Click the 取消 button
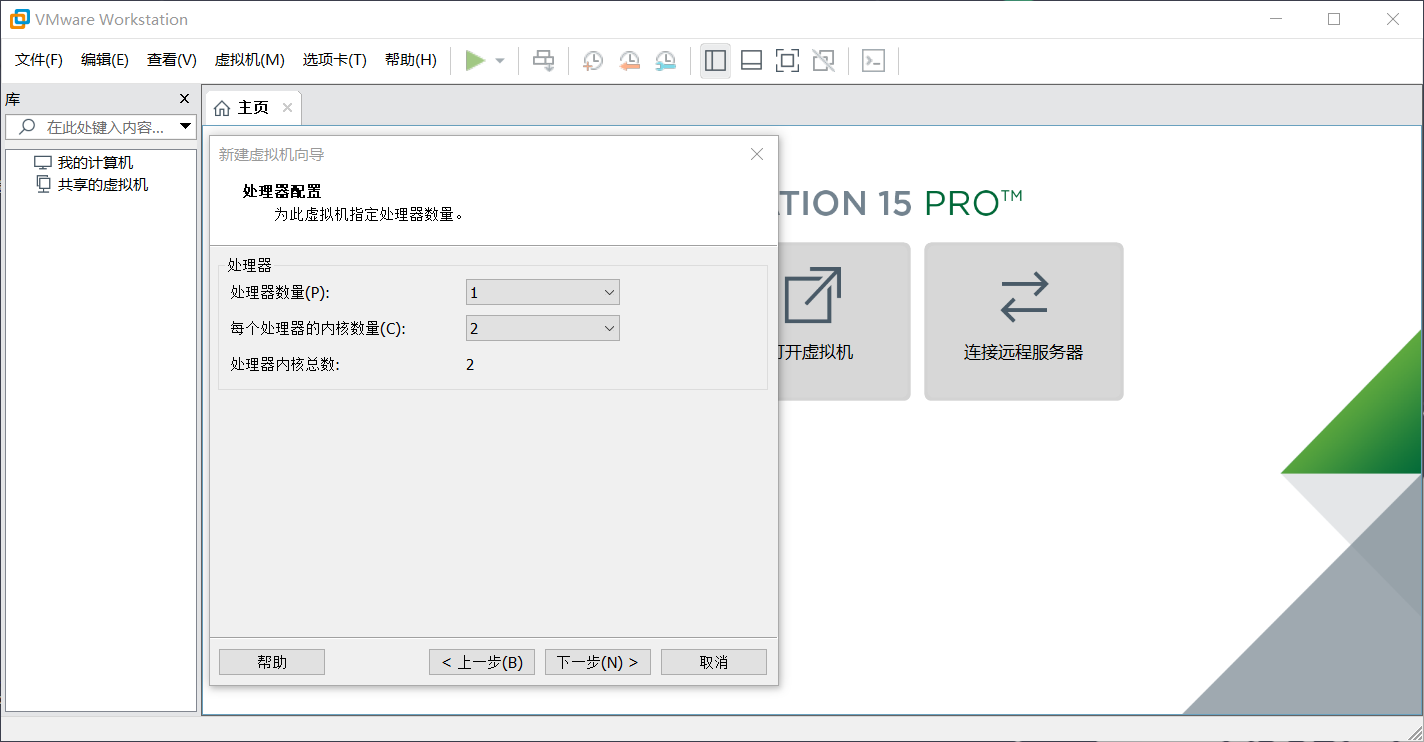 (714, 662)
